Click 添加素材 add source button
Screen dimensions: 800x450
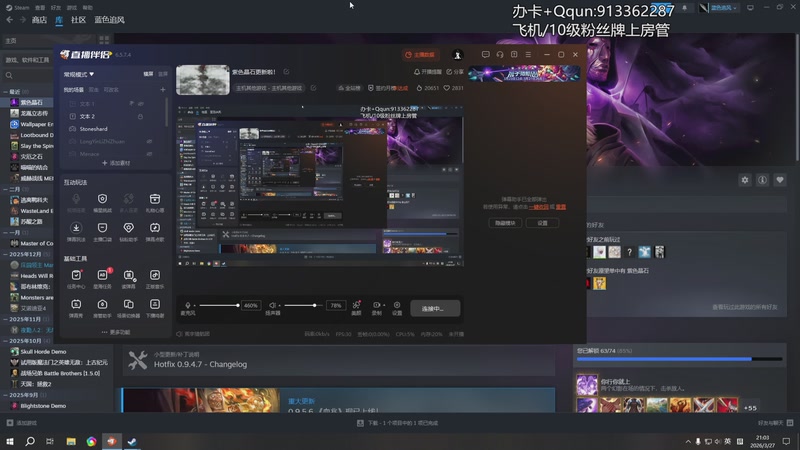coord(116,163)
